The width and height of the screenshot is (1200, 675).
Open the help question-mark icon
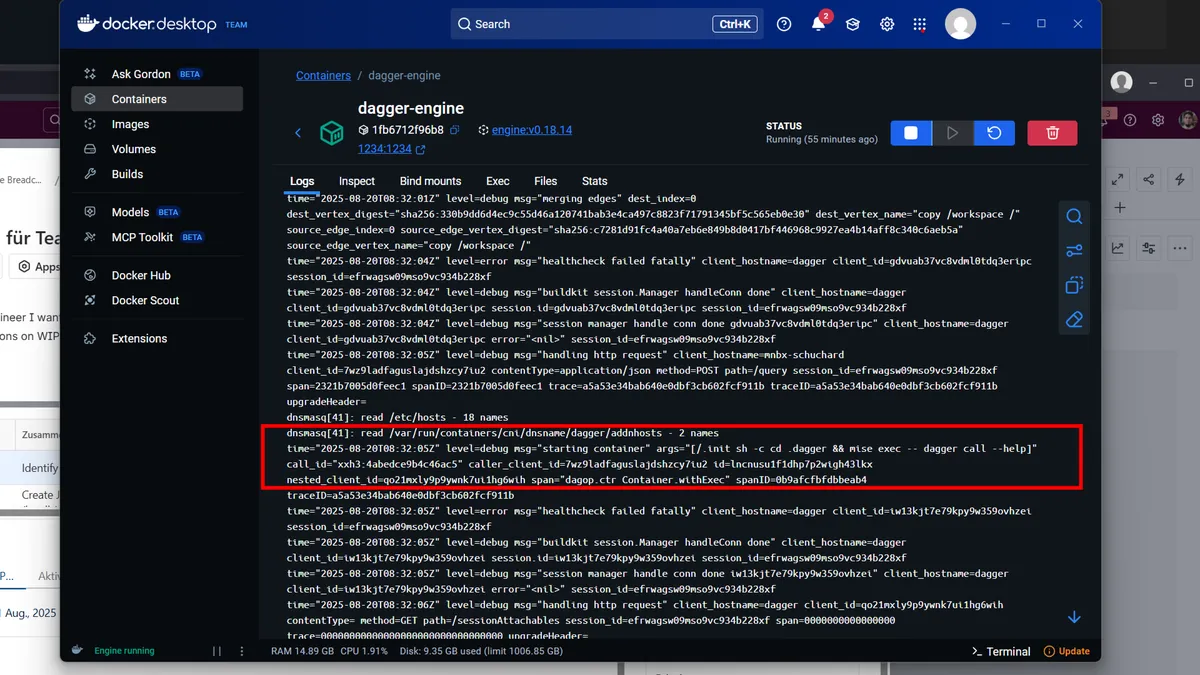(784, 24)
